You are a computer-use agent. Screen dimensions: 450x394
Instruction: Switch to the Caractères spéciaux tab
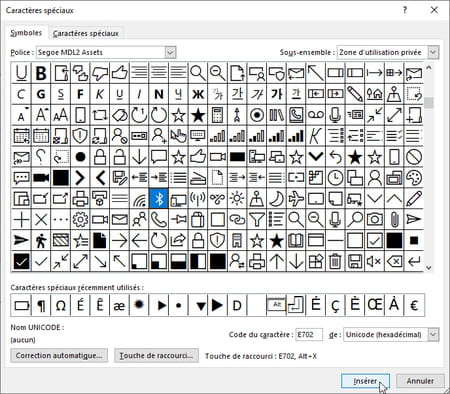click(x=86, y=33)
